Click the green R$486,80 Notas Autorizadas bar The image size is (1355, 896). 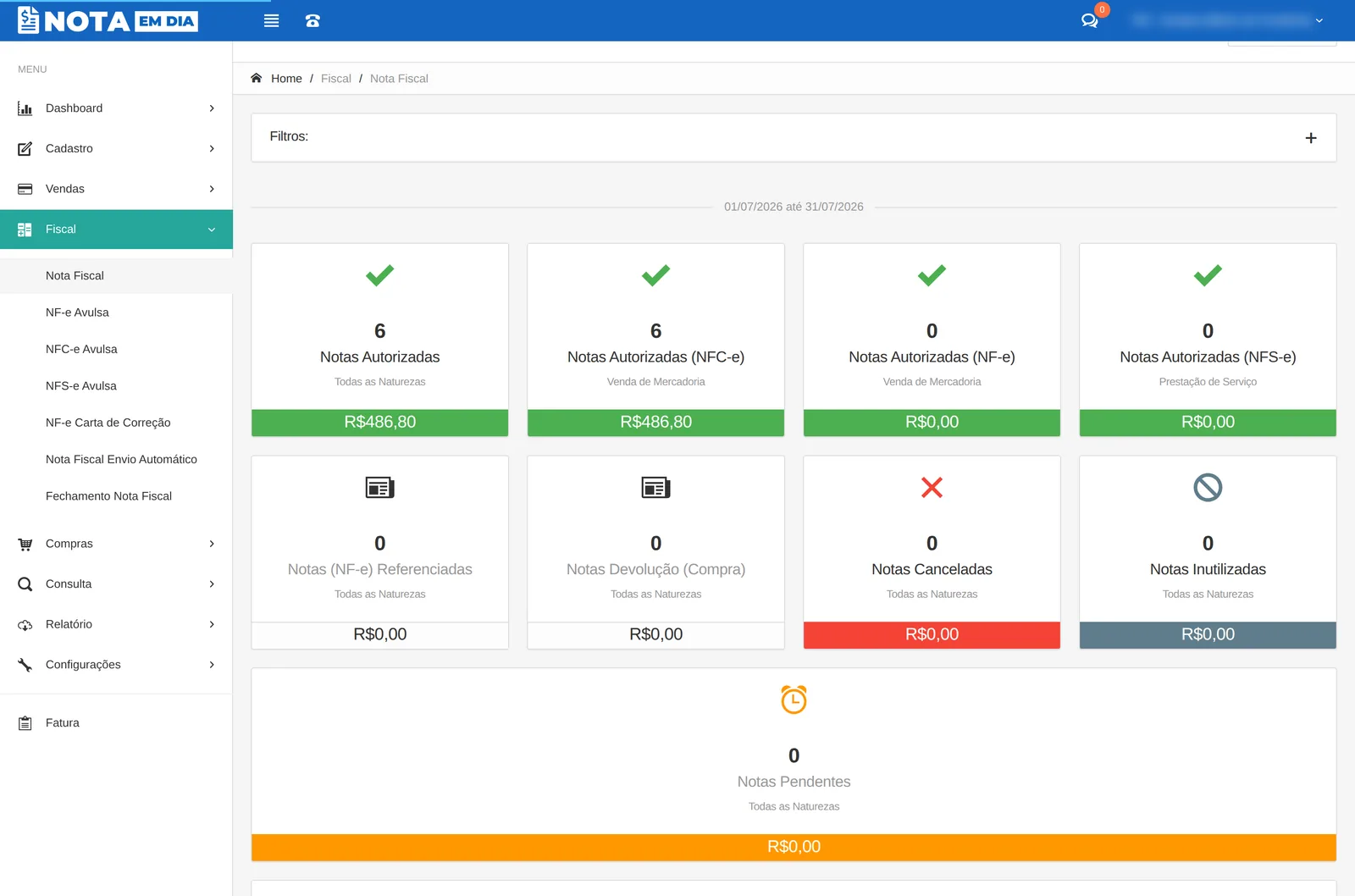tap(379, 423)
